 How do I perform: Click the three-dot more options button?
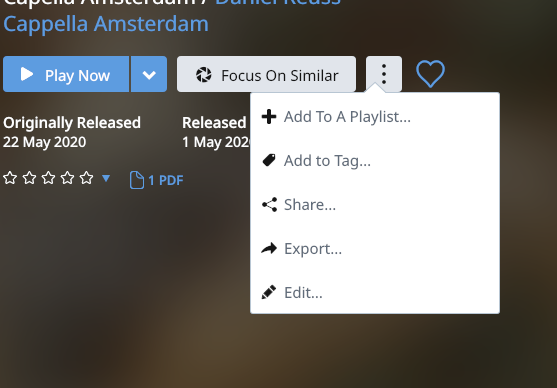(x=384, y=74)
